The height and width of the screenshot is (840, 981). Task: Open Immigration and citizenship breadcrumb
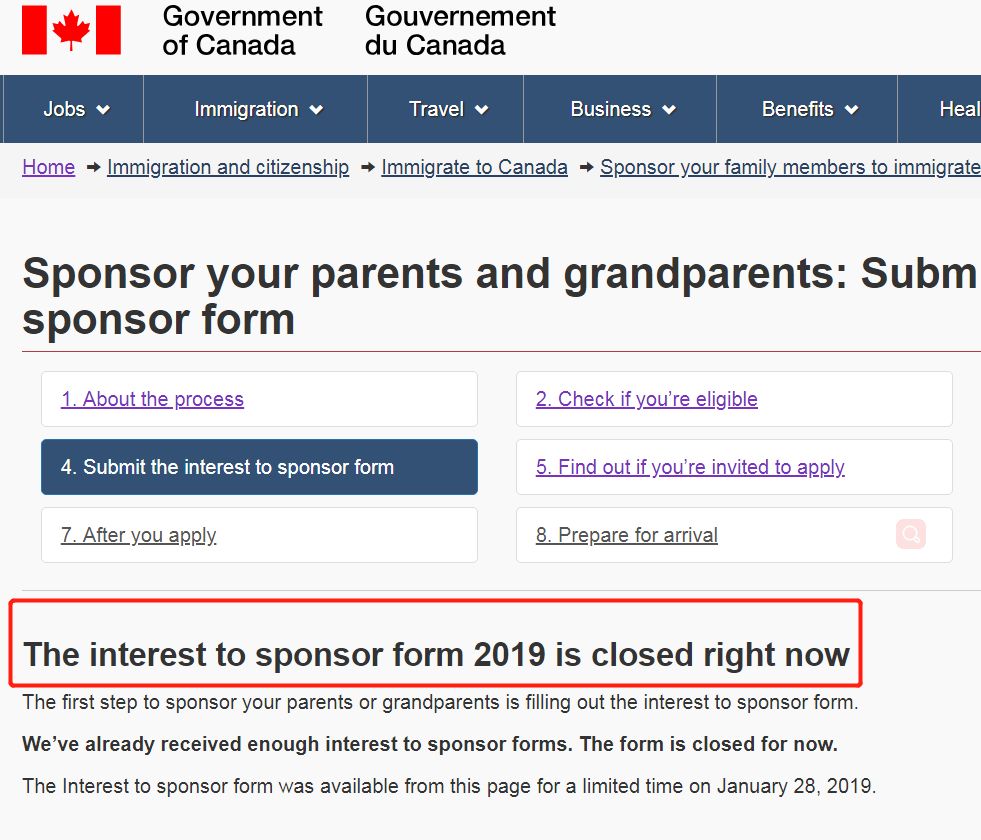pos(228,167)
